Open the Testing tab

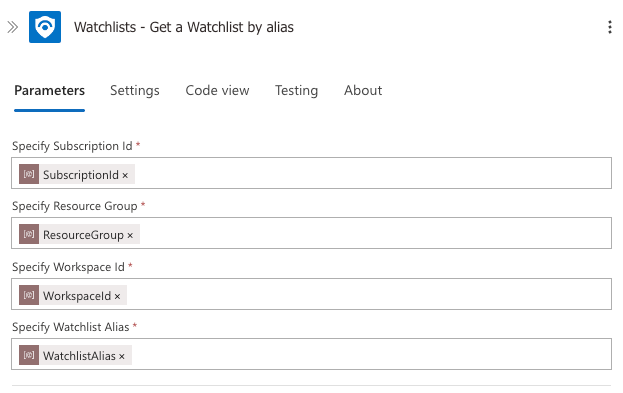click(x=296, y=91)
